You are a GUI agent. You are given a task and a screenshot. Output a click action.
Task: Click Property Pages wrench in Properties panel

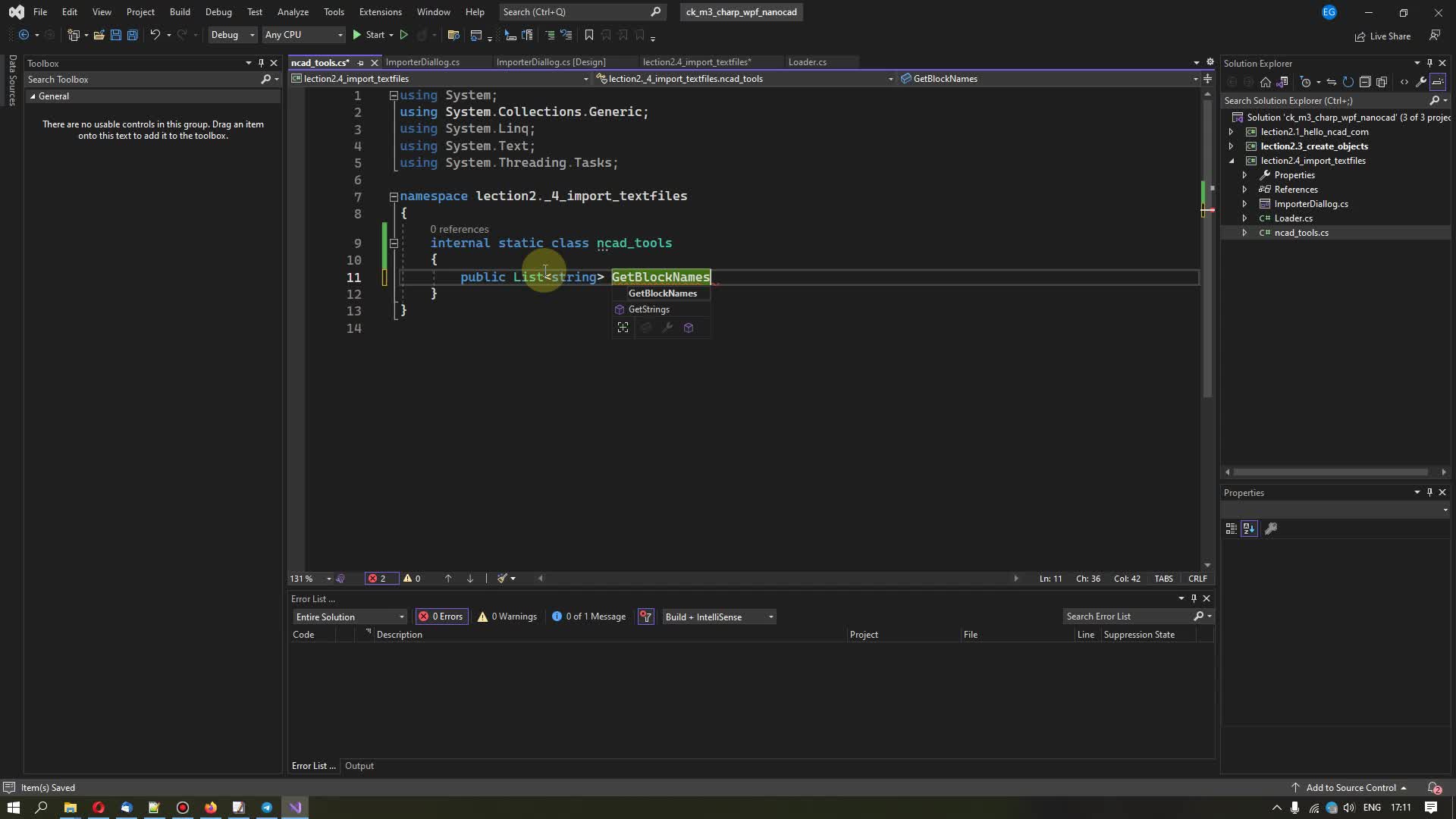pos(1272,529)
